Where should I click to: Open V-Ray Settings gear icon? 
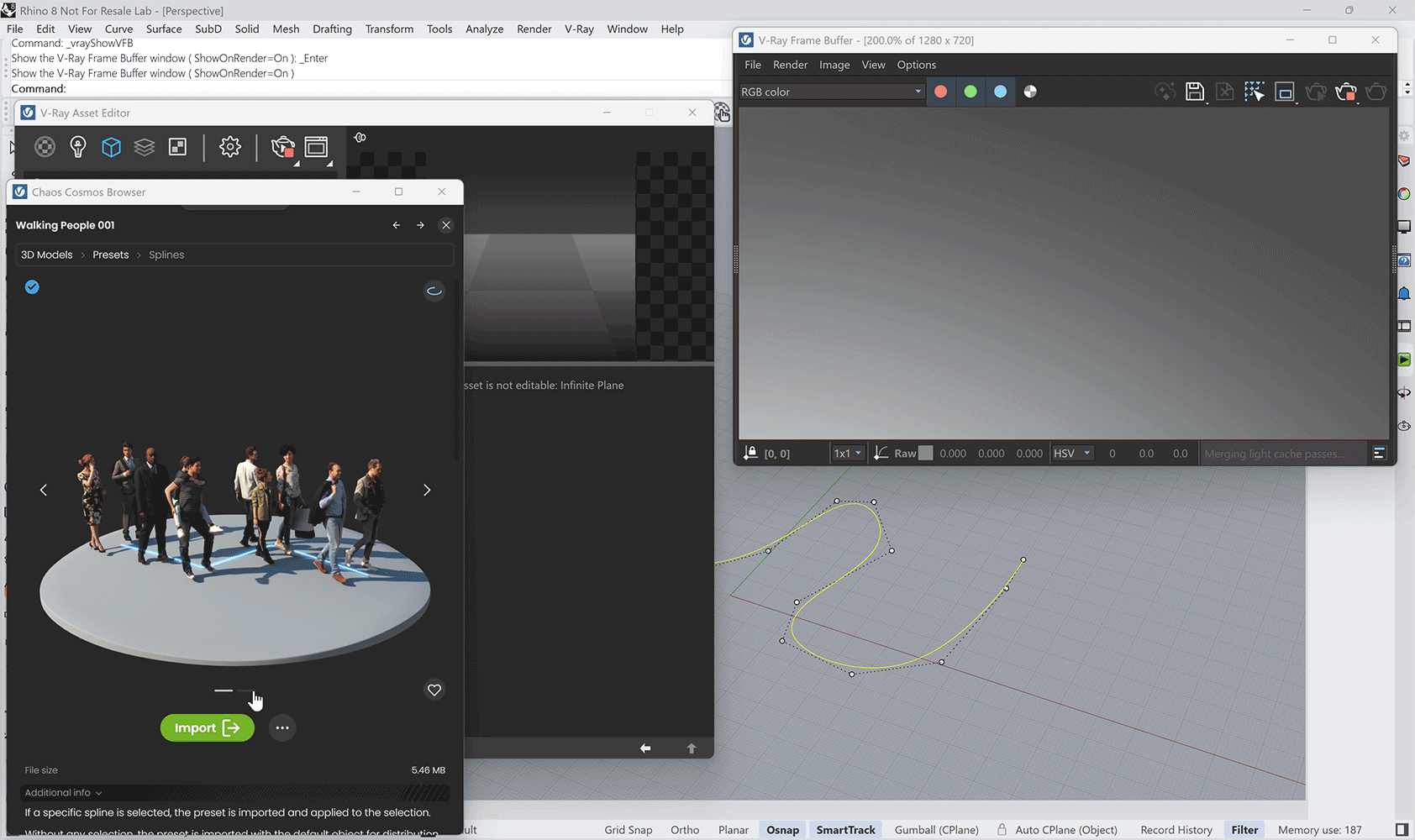(x=230, y=147)
